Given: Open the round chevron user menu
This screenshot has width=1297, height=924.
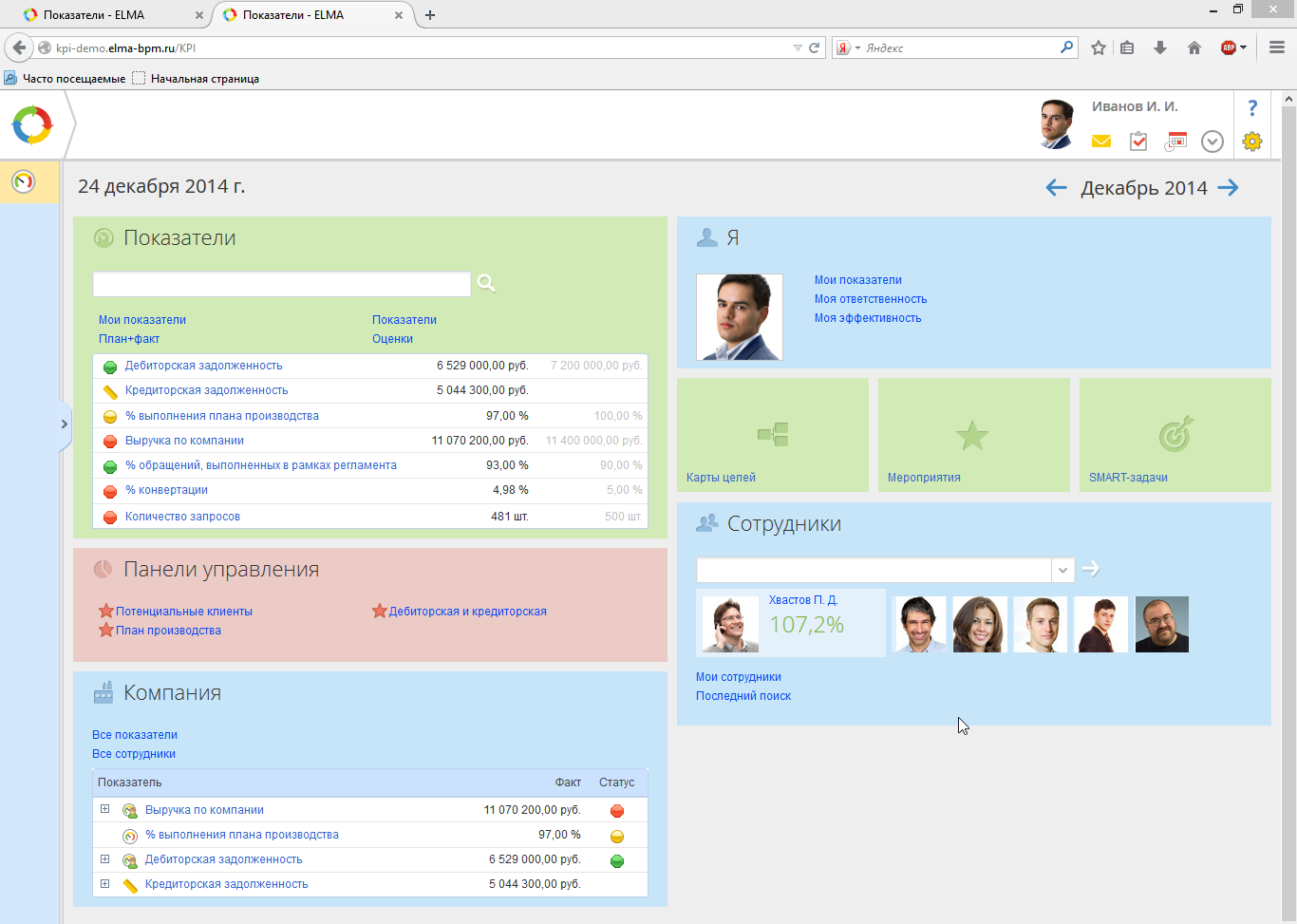Looking at the screenshot, I should pyautogui.click(x=1212, y=141).
